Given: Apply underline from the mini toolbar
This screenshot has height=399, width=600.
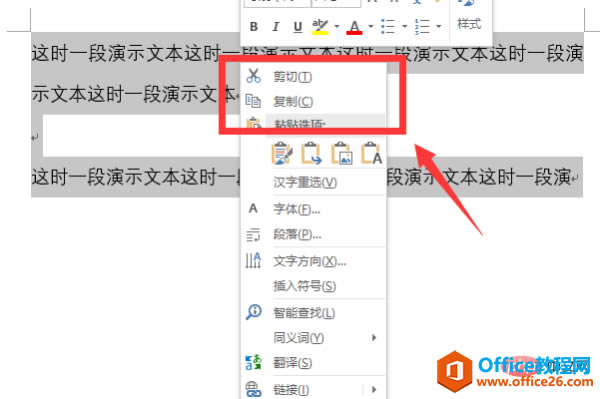Looking at the screenshot, I should [x=298, y=27].
